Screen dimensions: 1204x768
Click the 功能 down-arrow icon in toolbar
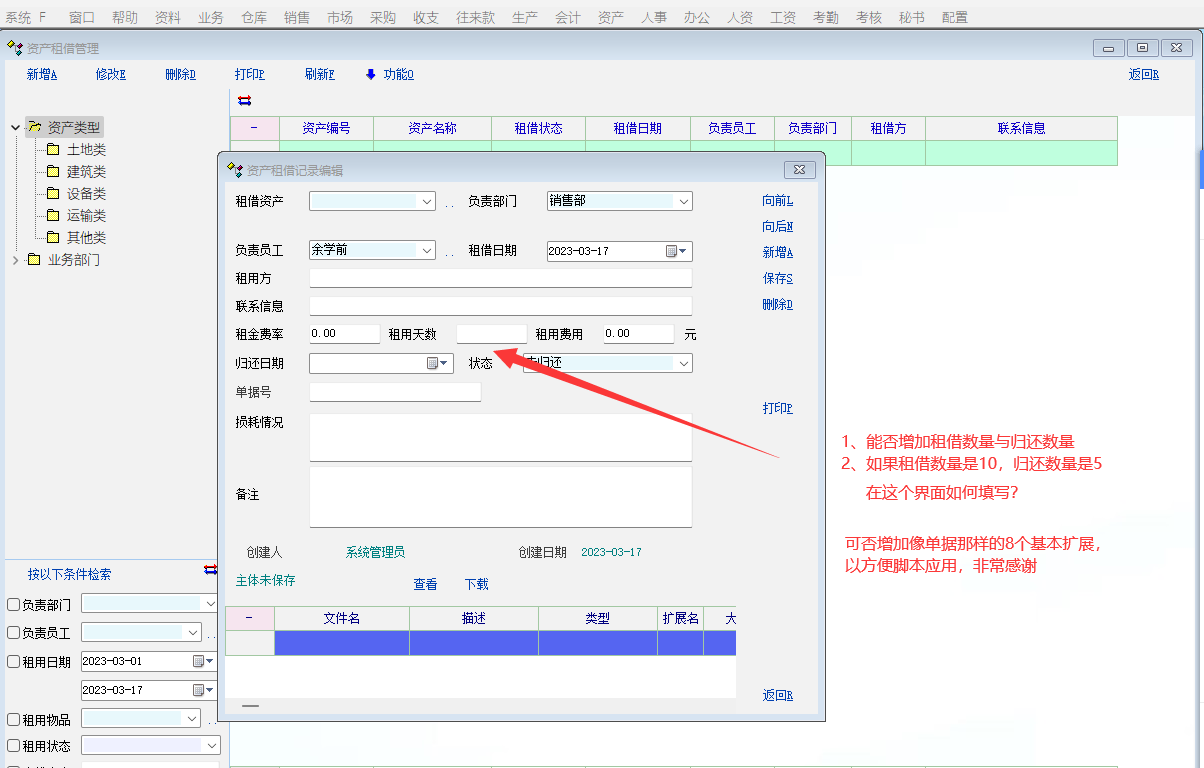[x=371, y=74]
